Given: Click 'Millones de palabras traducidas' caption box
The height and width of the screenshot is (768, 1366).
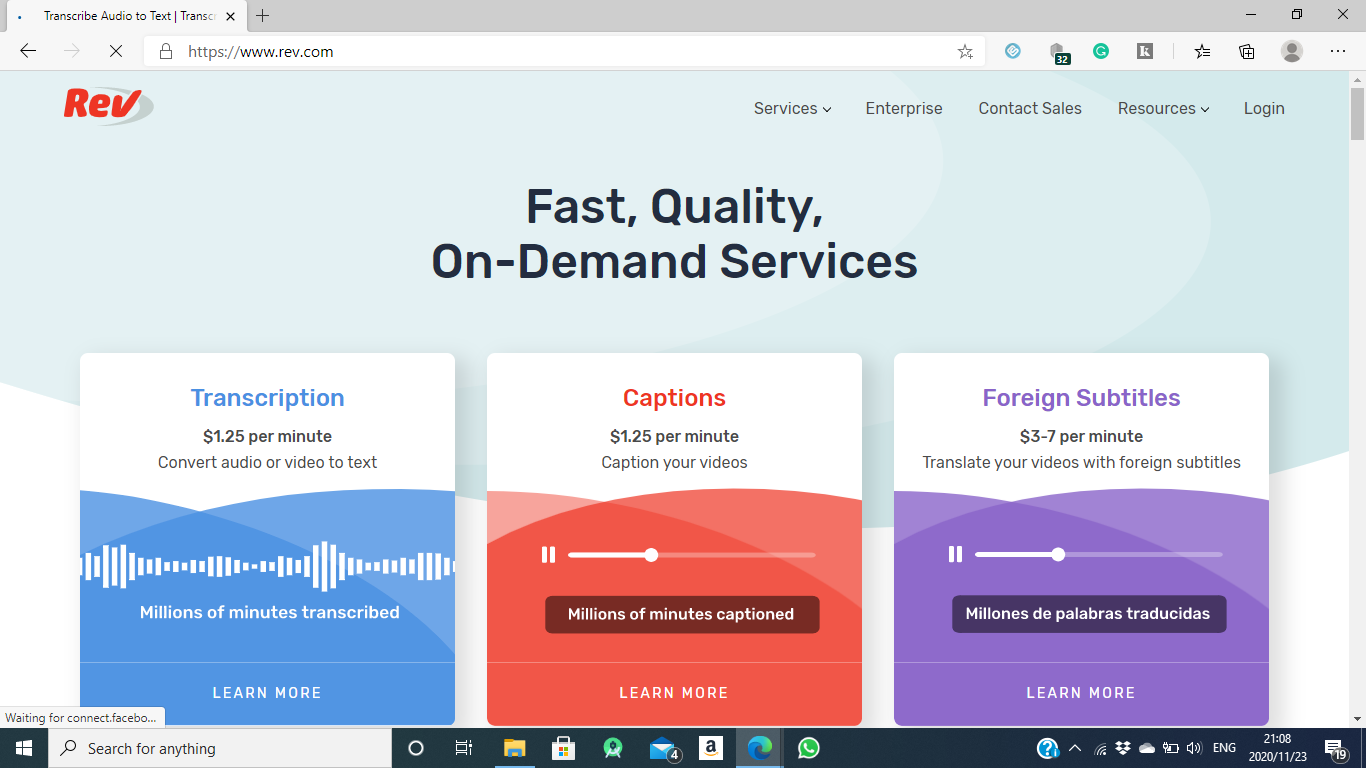Looking at the screenshot, I should [1089, 614].
